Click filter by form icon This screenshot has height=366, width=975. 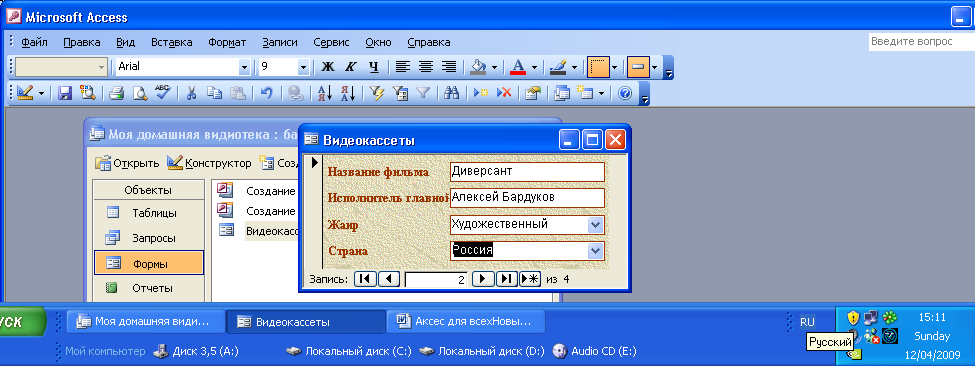[400, 93]
